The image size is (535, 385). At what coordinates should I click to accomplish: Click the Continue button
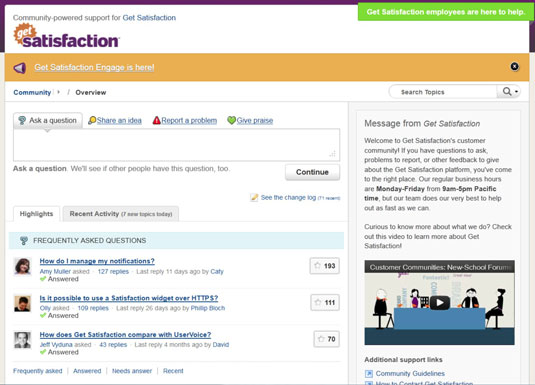click(x=312, y=172)
